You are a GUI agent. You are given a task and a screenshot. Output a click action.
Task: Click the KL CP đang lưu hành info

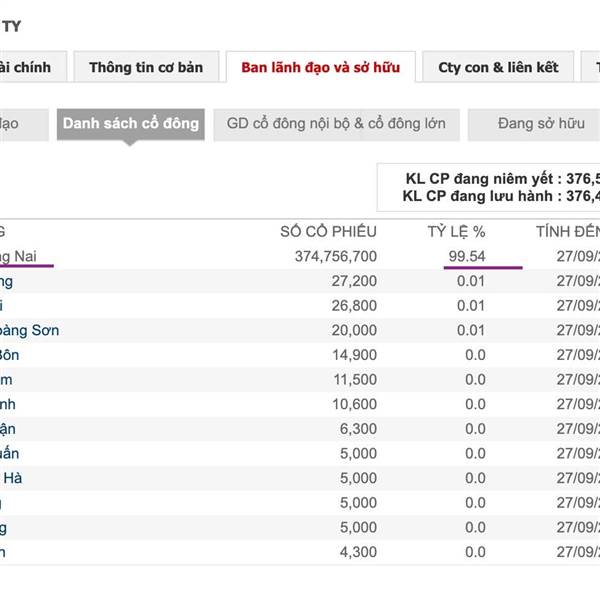coord(500,196)
